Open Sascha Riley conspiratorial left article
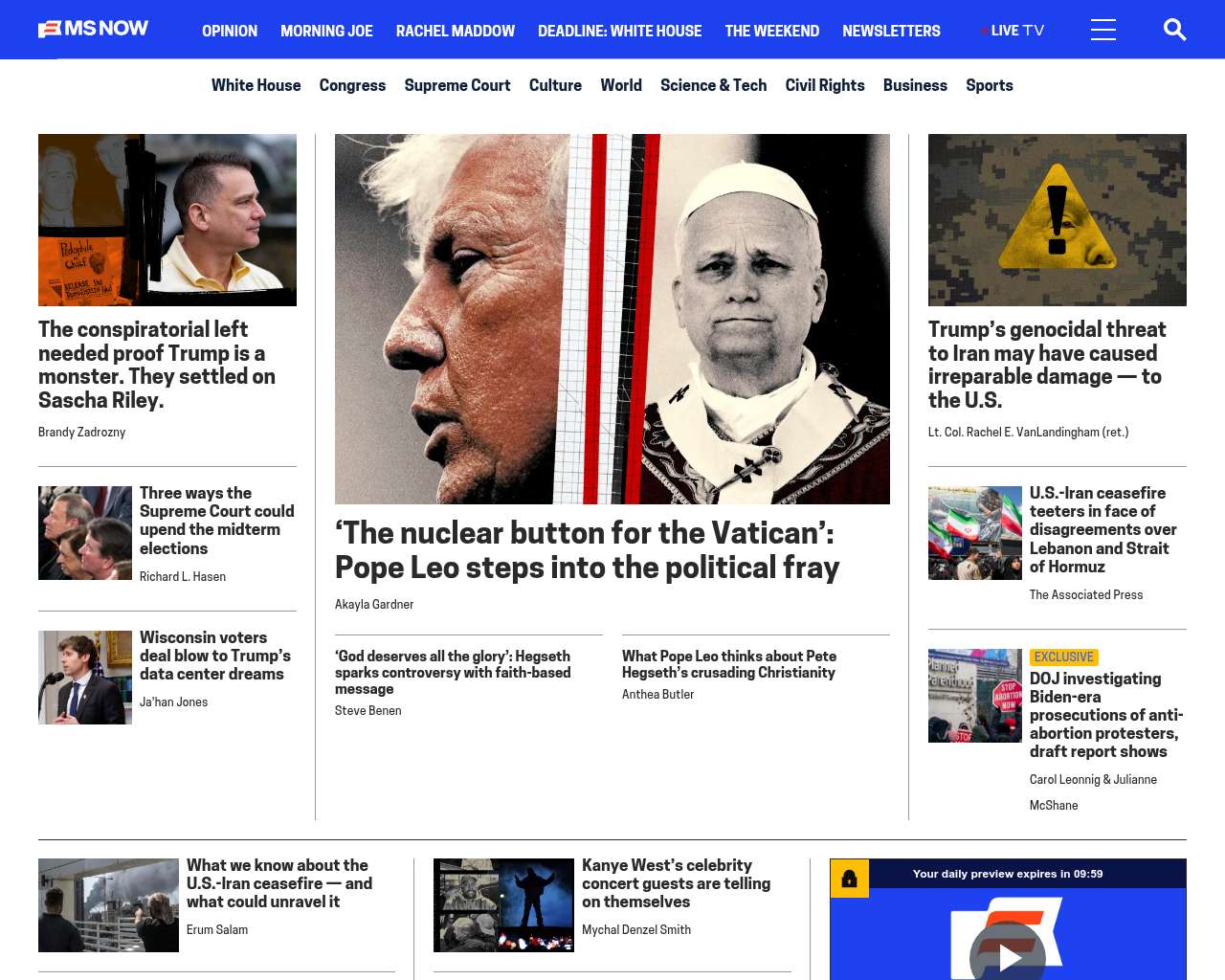1225x980 pixels. 157,365
